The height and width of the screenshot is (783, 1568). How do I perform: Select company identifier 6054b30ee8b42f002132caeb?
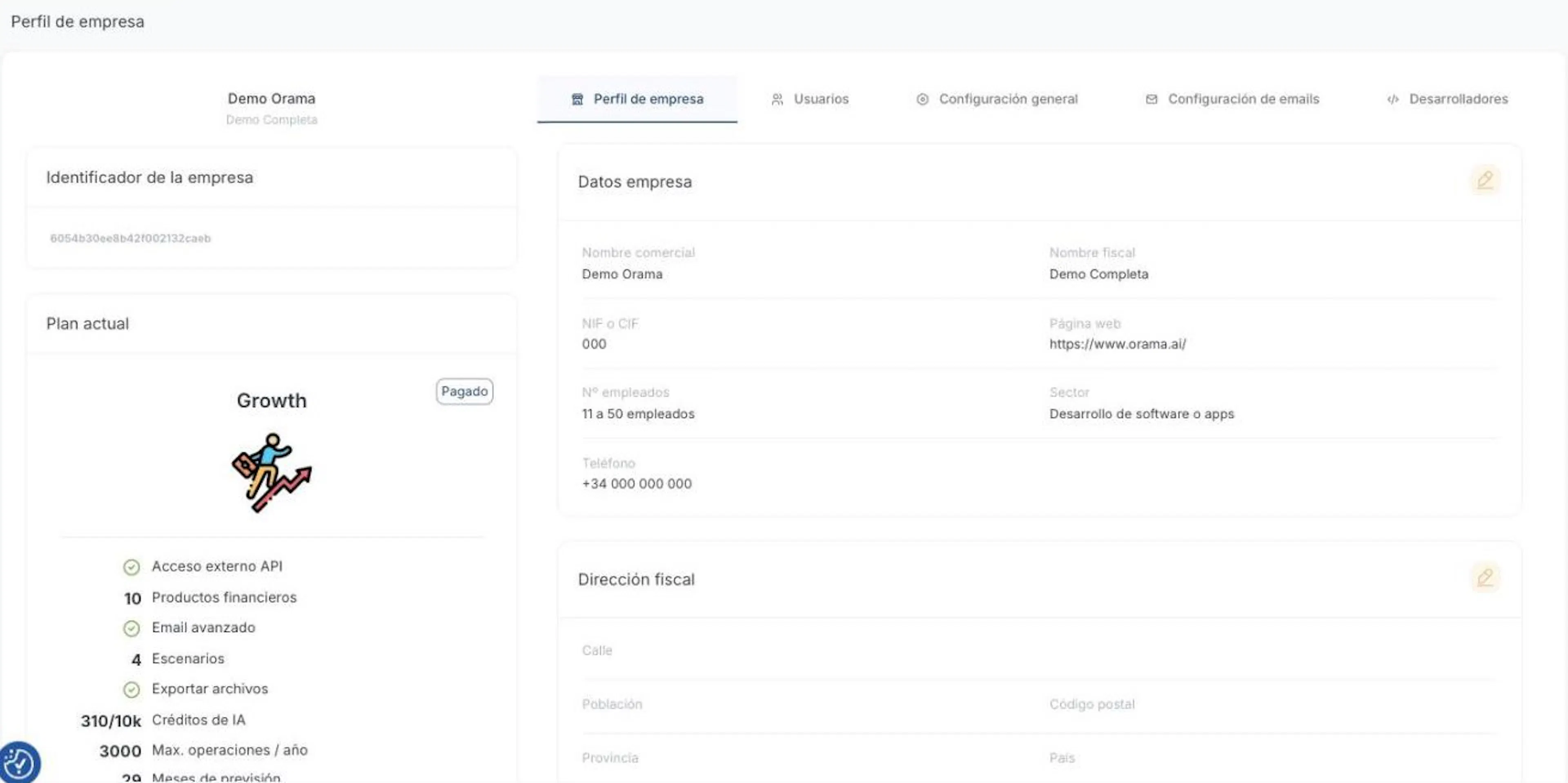click(130, 238)
